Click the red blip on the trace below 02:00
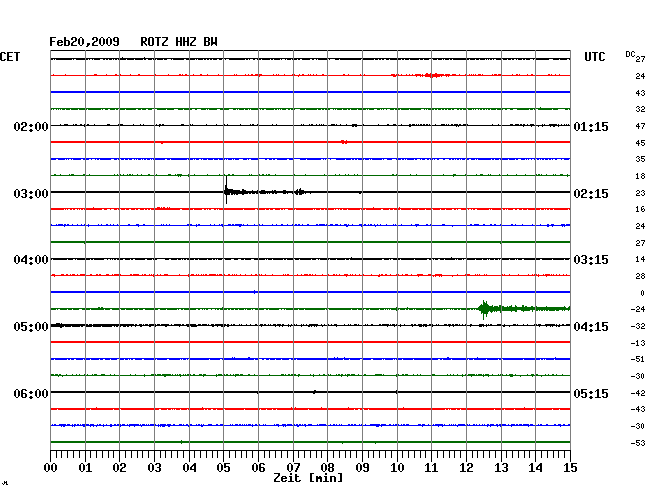Viewport: 650px width, 494px height. 344,142
